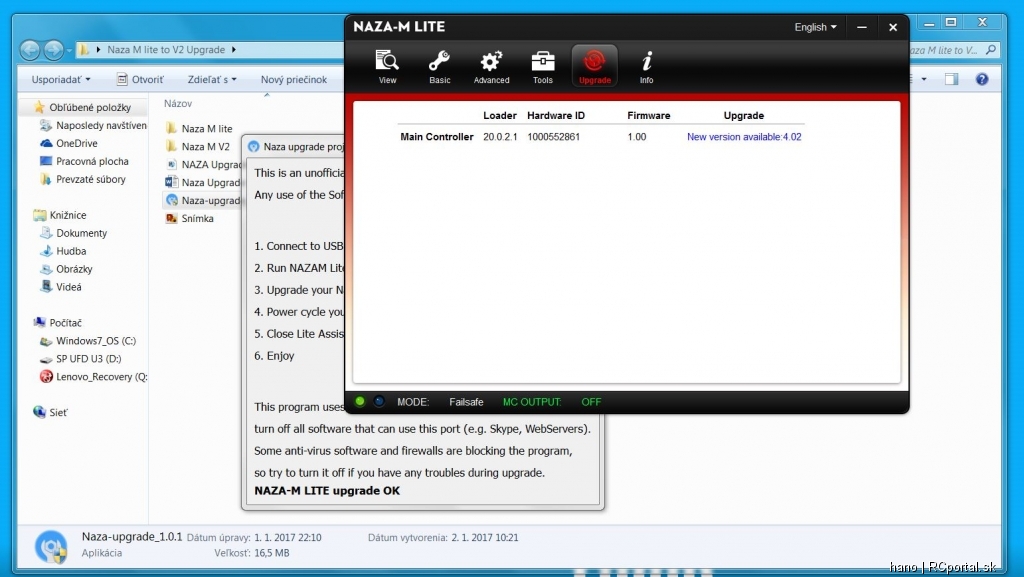Viewport: 1024px width, 577px height.
Task: Select Knižnice in the navigation pane
Action: [x=60, y=215]
